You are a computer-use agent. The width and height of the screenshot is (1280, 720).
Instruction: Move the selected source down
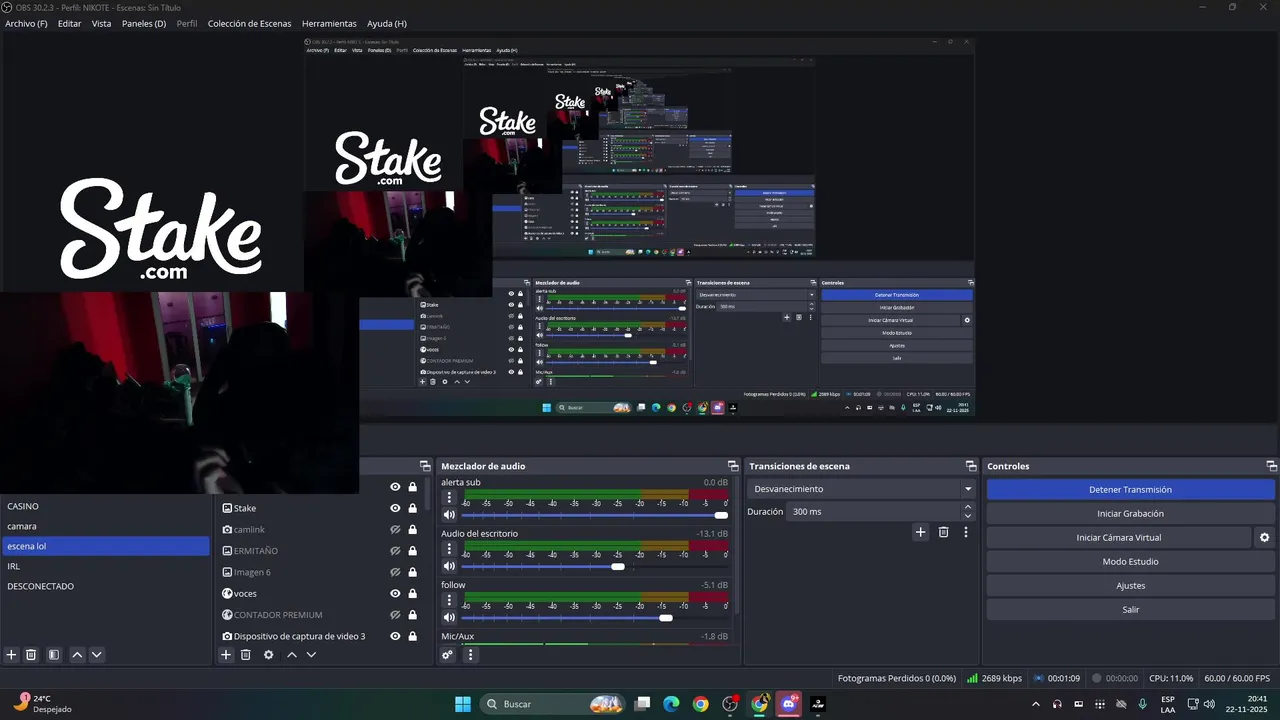pos(311,655)
